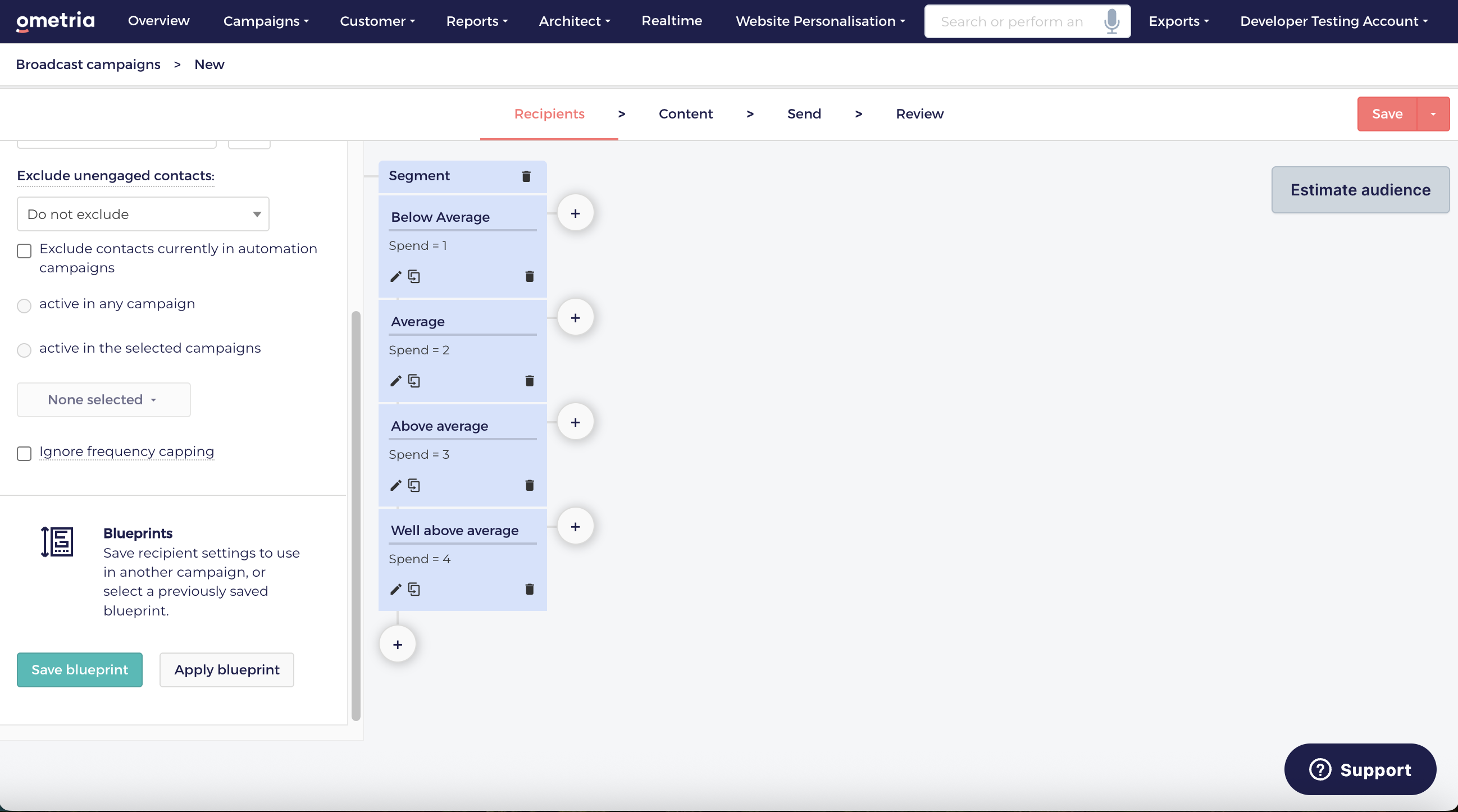This screenshot has width=1458, height=812.
Task: Delete the Above average segment
Action: click(529, 486)
